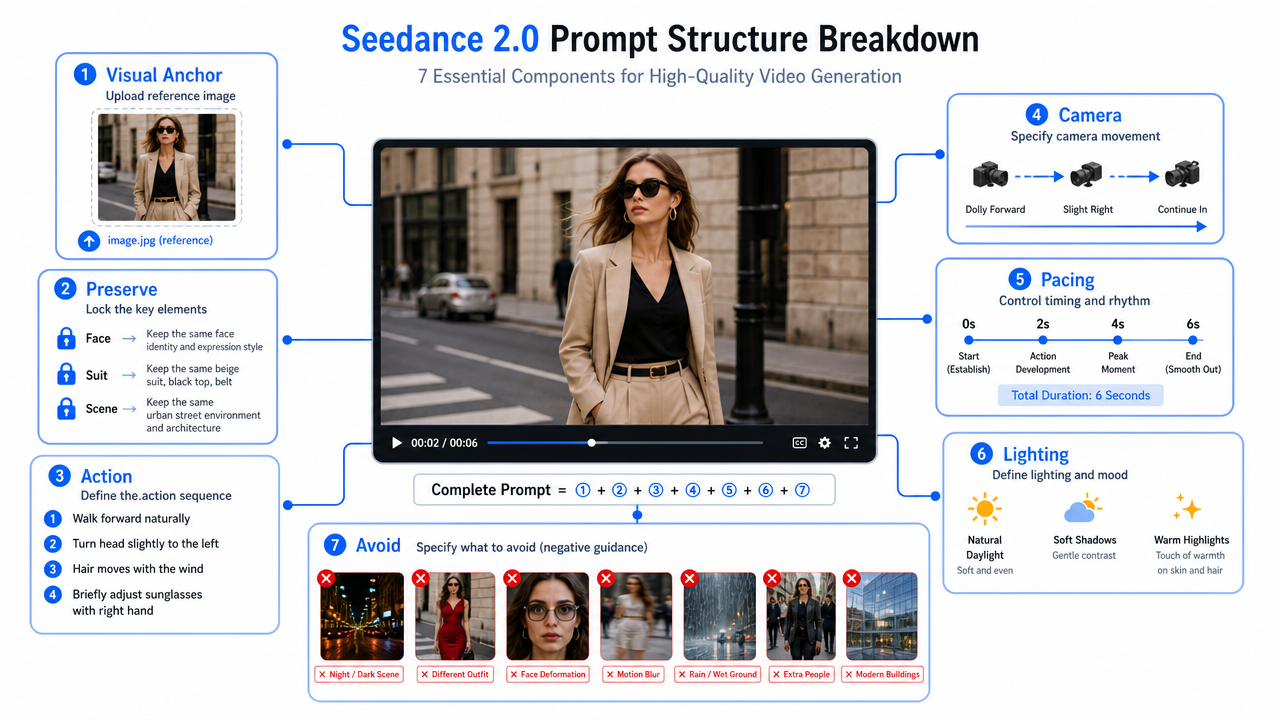Open the video player settings gear

825,443
